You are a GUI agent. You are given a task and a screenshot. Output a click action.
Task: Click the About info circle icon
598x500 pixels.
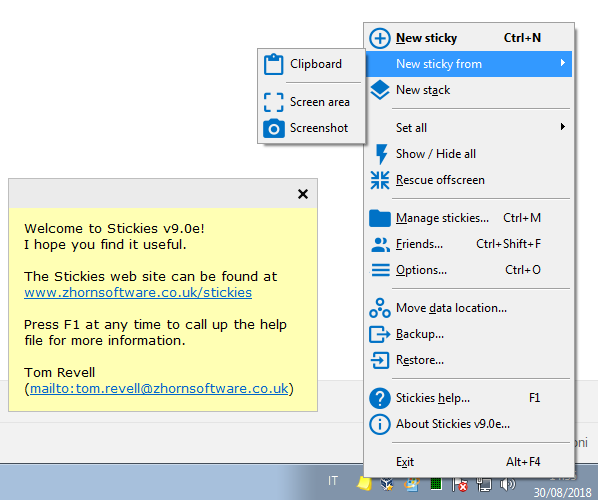coord(379,424)
